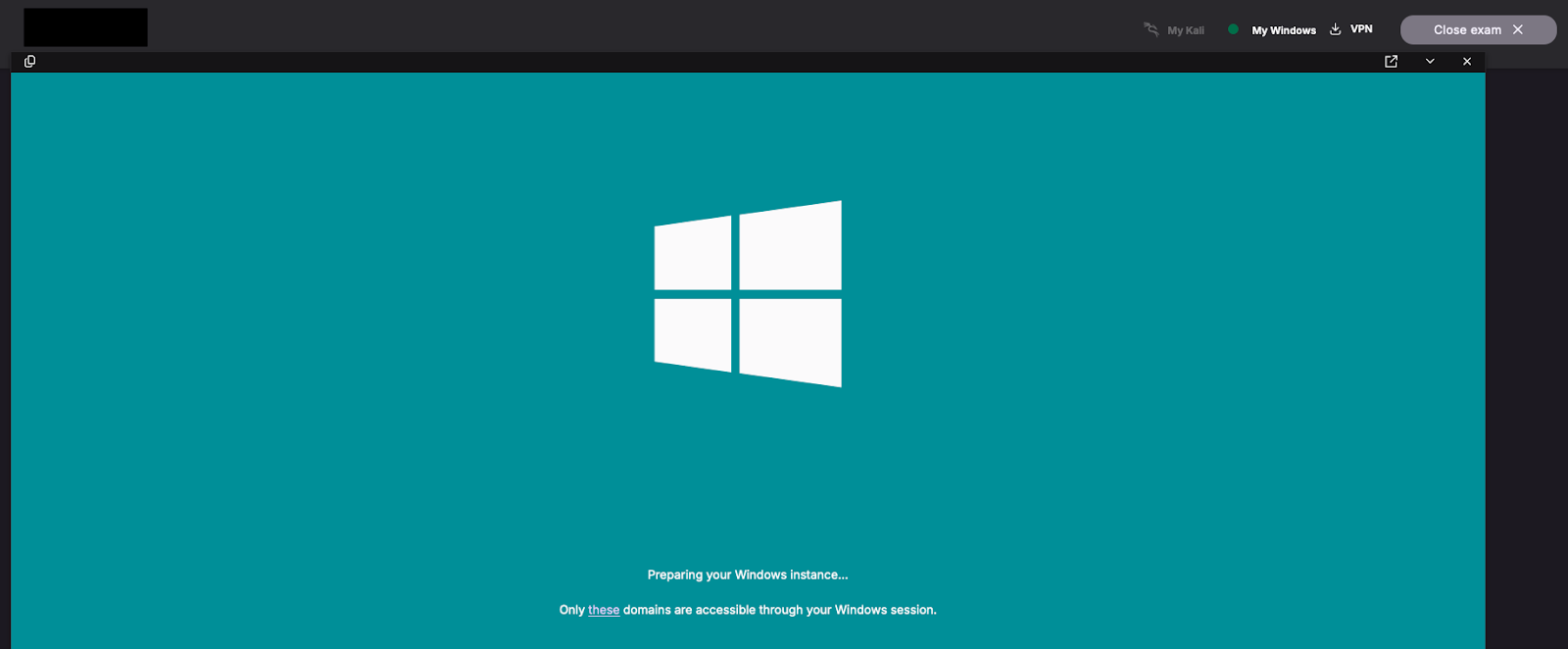Click the Windows logo in loading screen
This screenshot has width=1568, height=649.
pos(748,294)
